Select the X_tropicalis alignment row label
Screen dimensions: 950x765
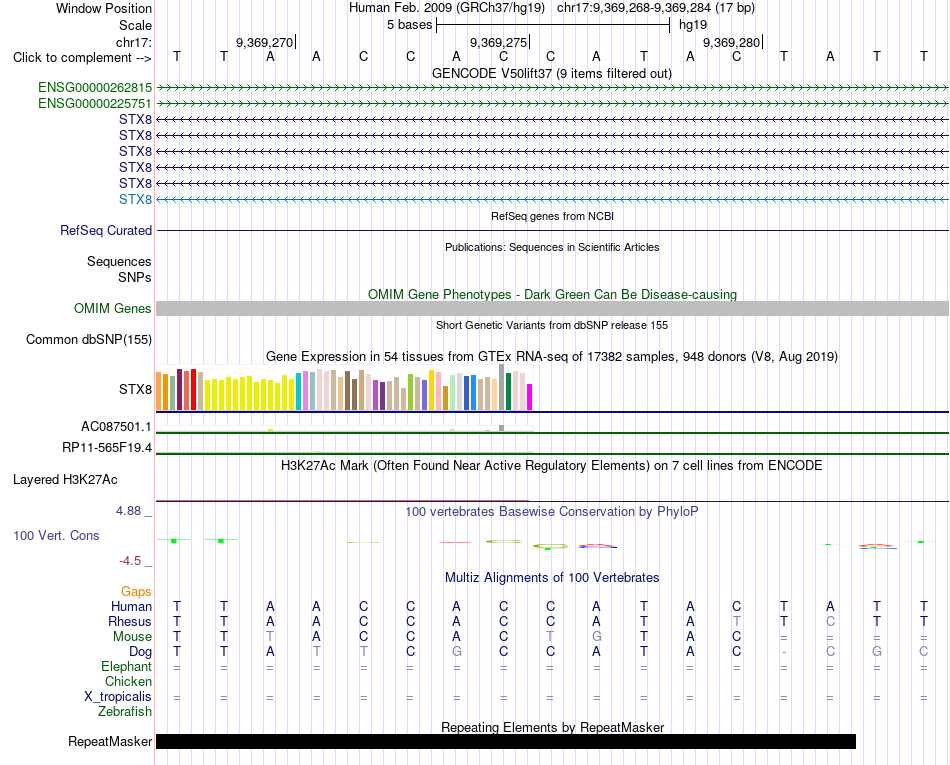click(x=118, y=697)
